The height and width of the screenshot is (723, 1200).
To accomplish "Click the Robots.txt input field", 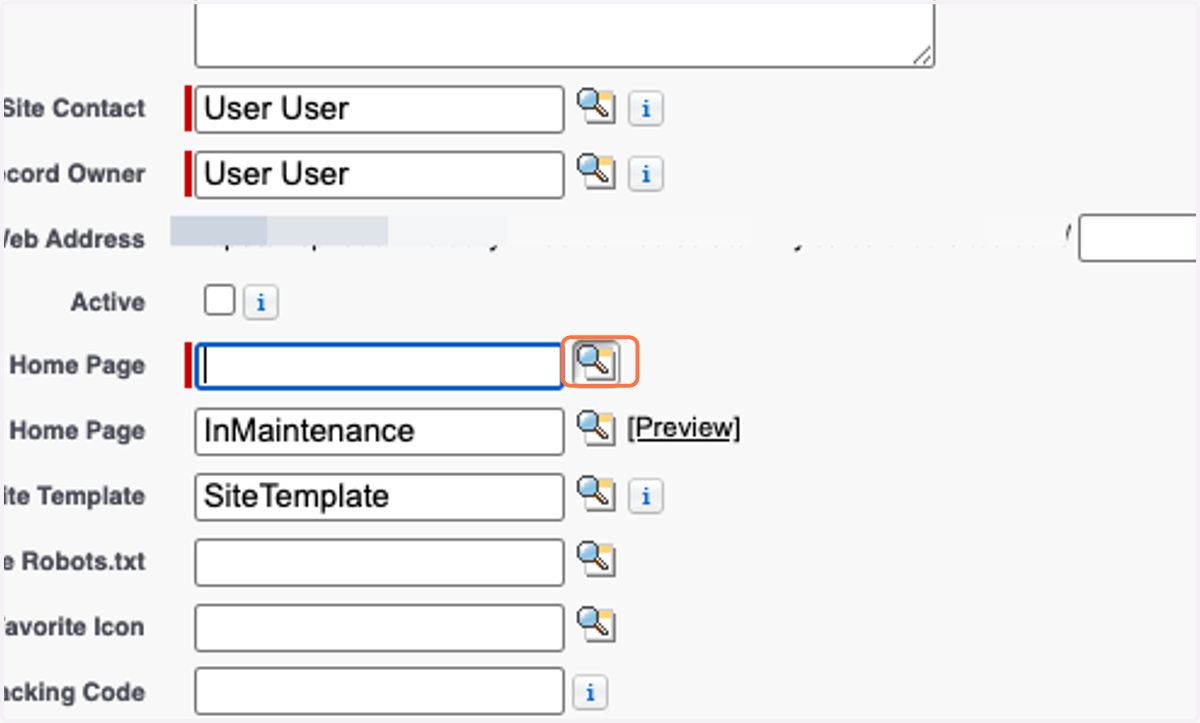I will 379,562.
